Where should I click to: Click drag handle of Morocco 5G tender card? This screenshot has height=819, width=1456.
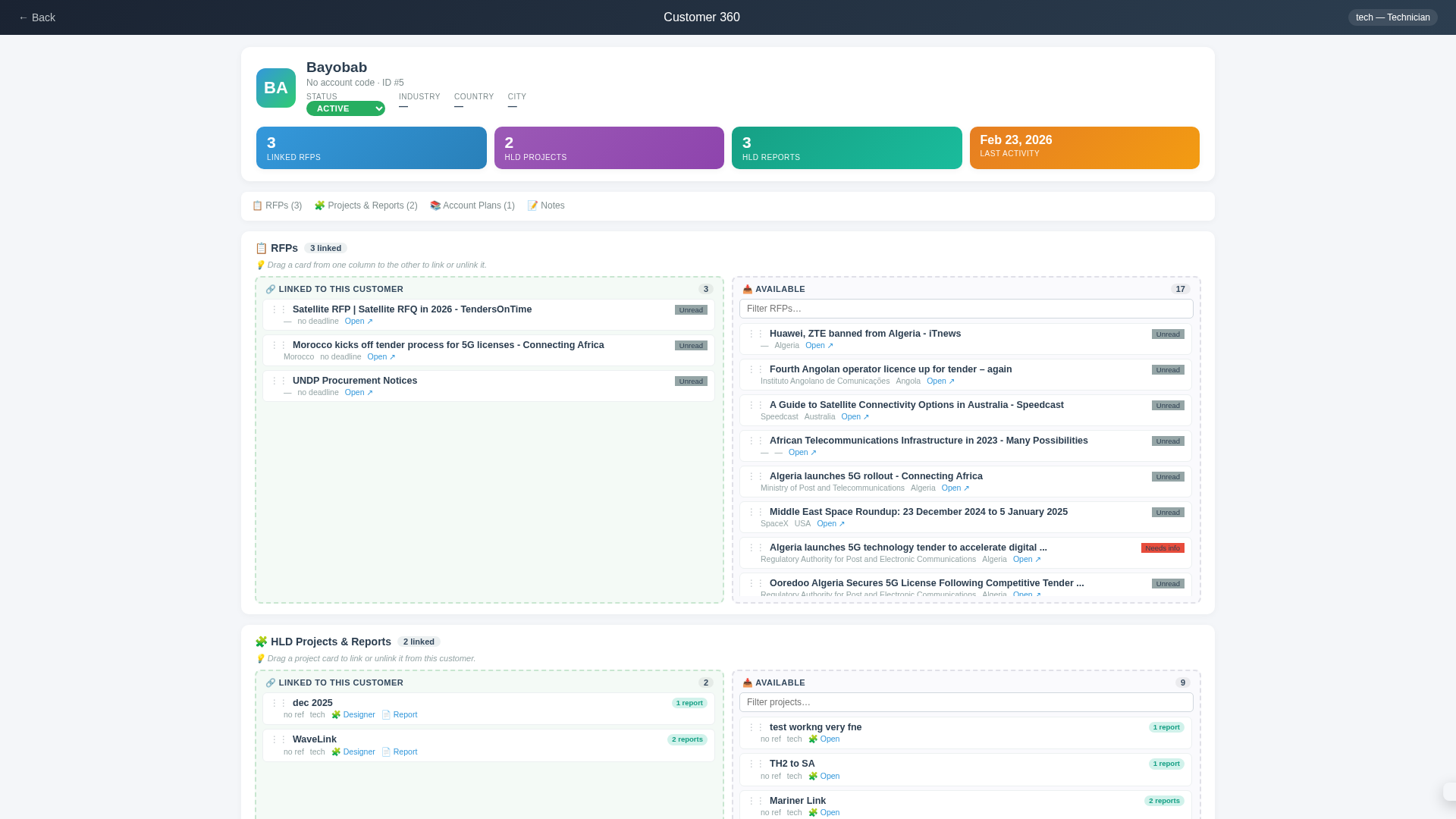(x=279, y=345)
